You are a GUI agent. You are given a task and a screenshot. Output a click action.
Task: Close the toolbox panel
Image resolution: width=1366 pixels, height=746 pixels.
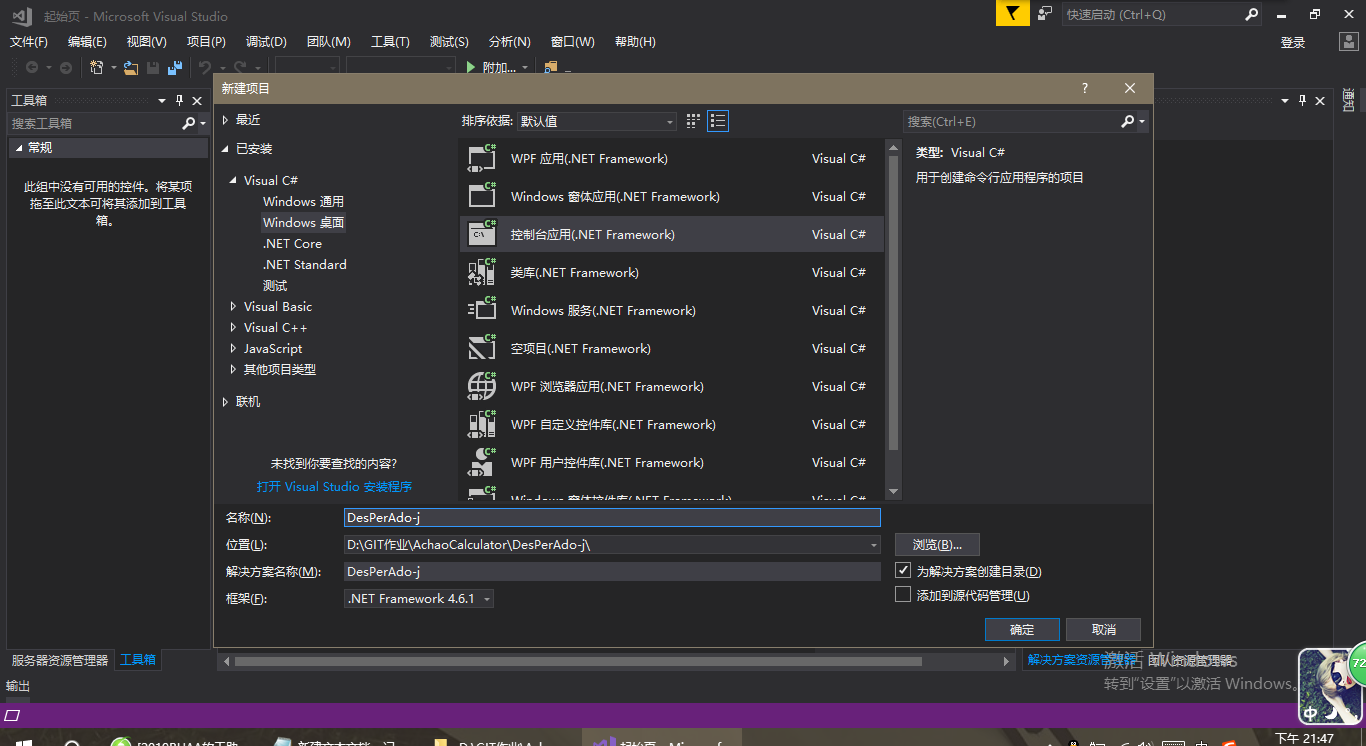click(197, 100)
